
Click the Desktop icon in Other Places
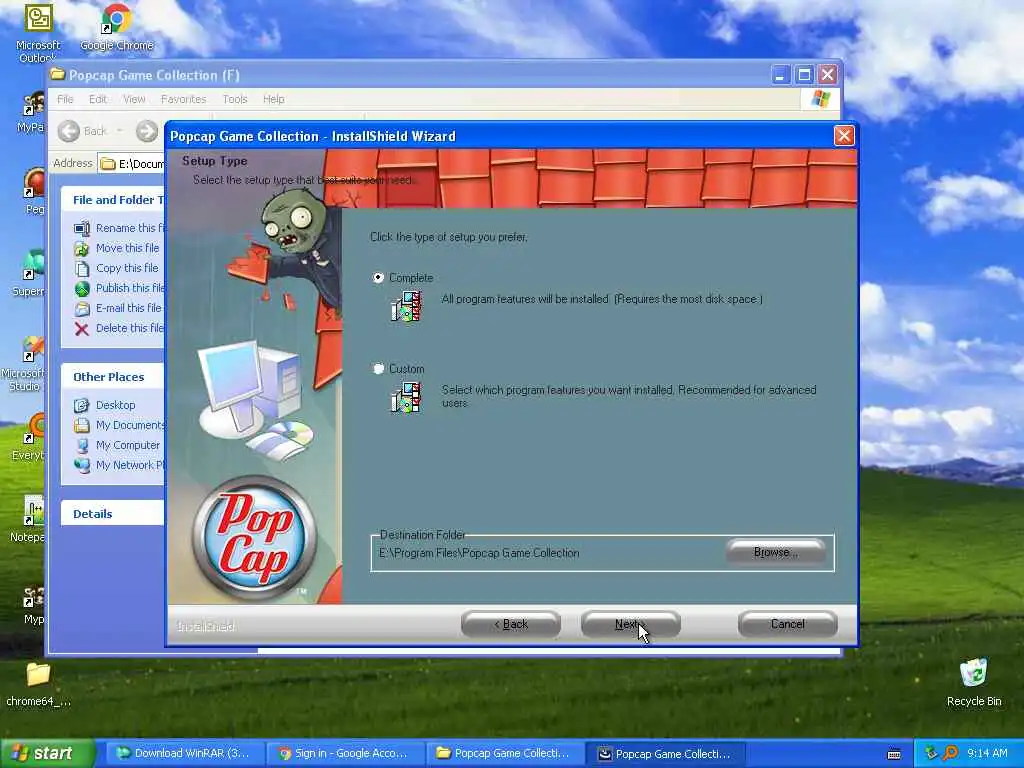(x=82, y=406)
